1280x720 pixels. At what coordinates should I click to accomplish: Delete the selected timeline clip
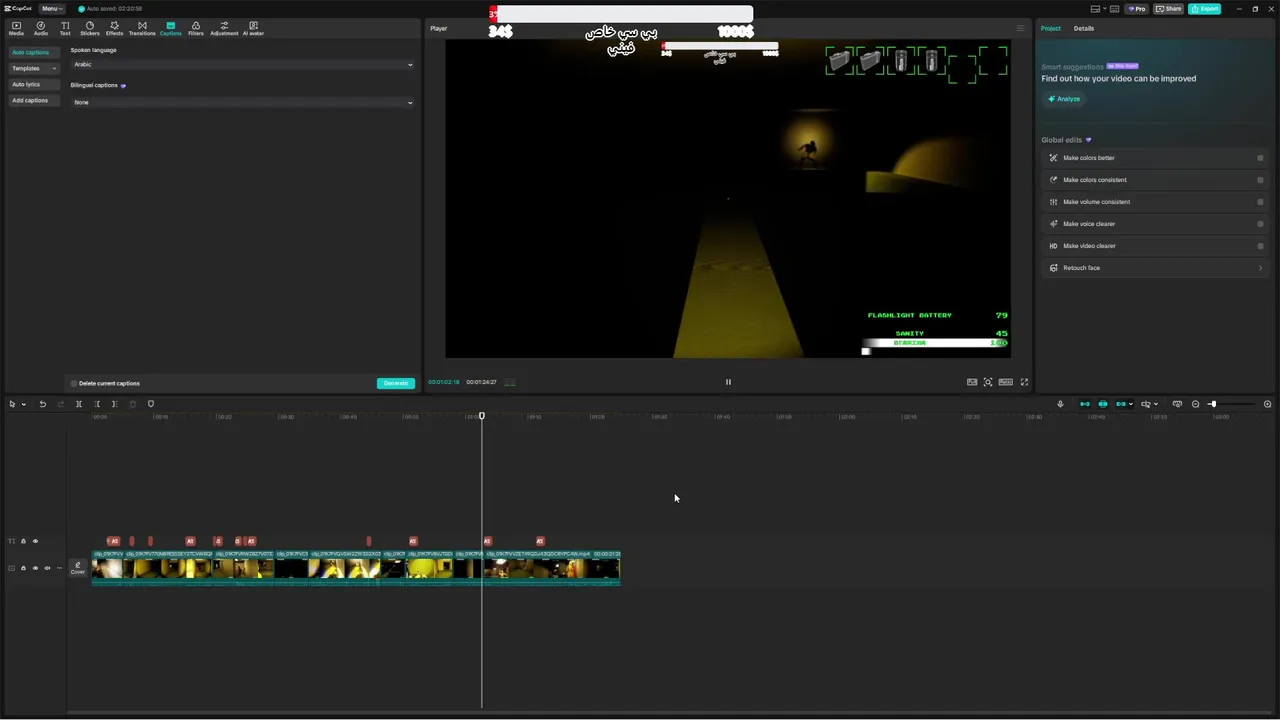click(x=133, y=404)
